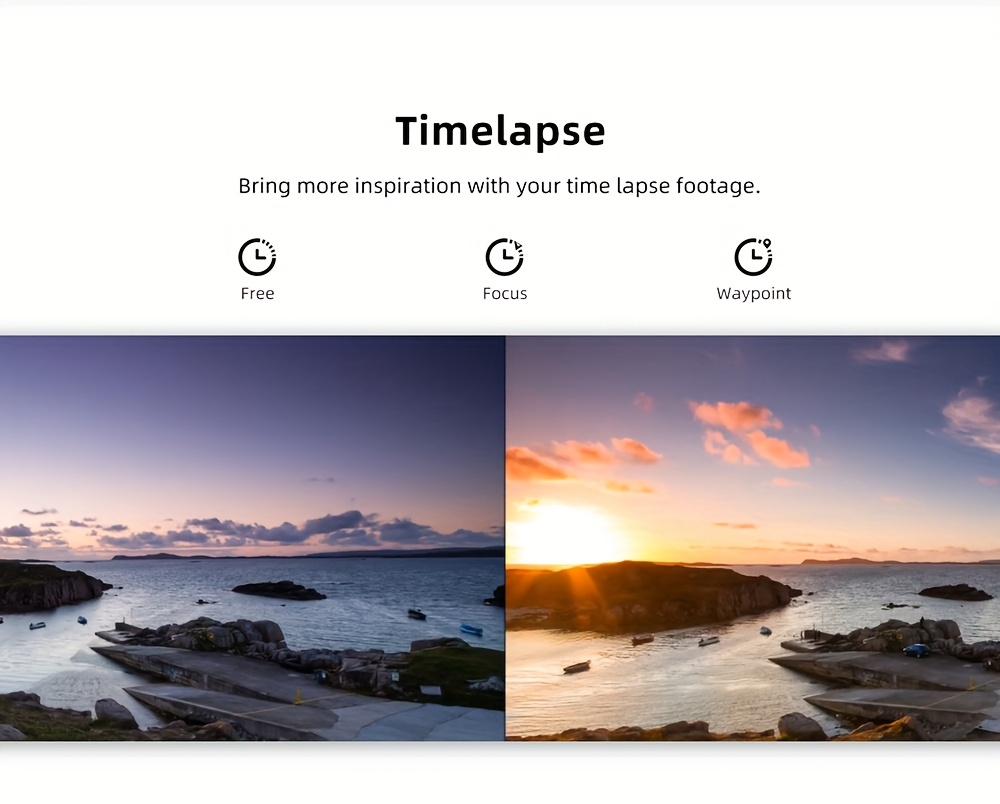Click the yellow bollard on the slipway
Screen dimensions: 1000x804
coord(297,696)
